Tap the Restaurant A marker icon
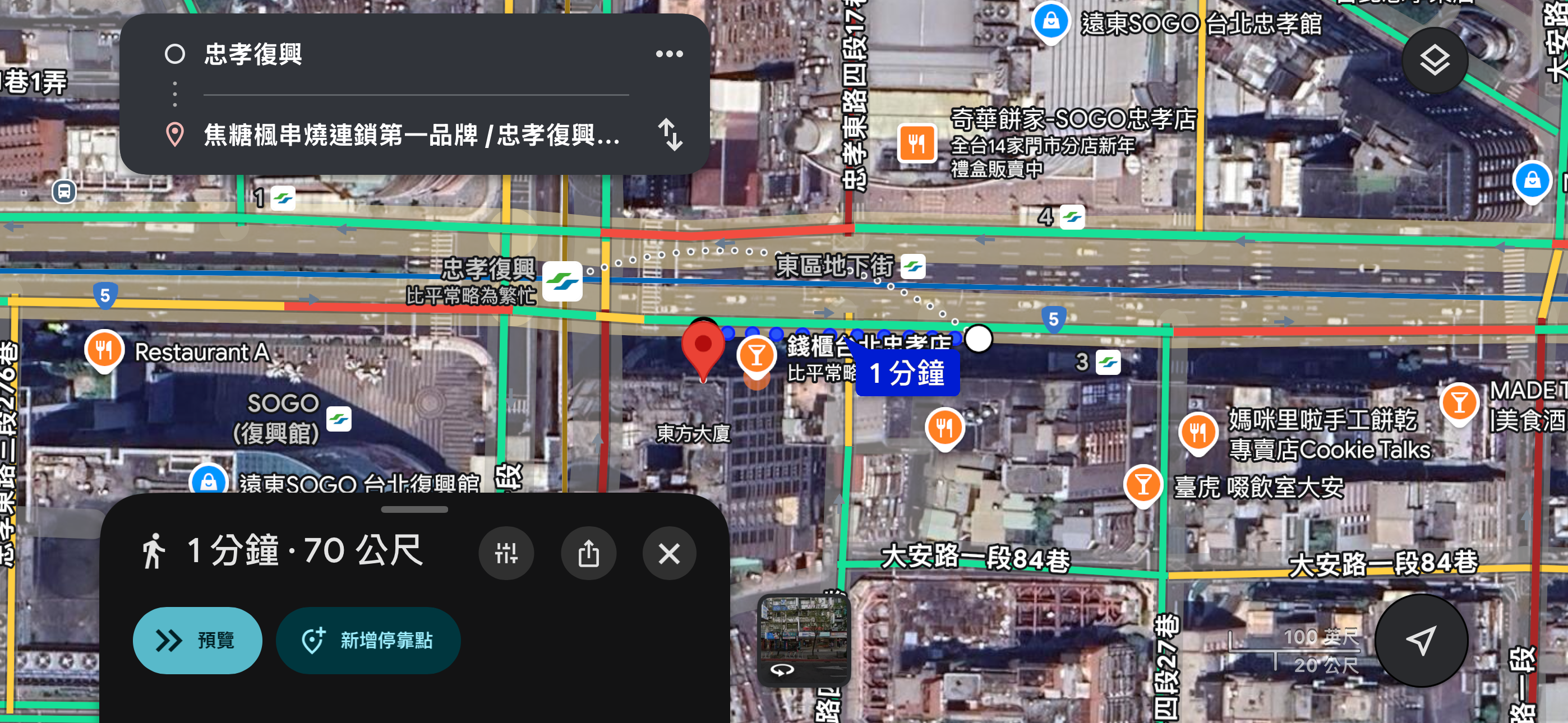Image resolution: width=1568 pixels, height=723 pixels. click(104, 350)
